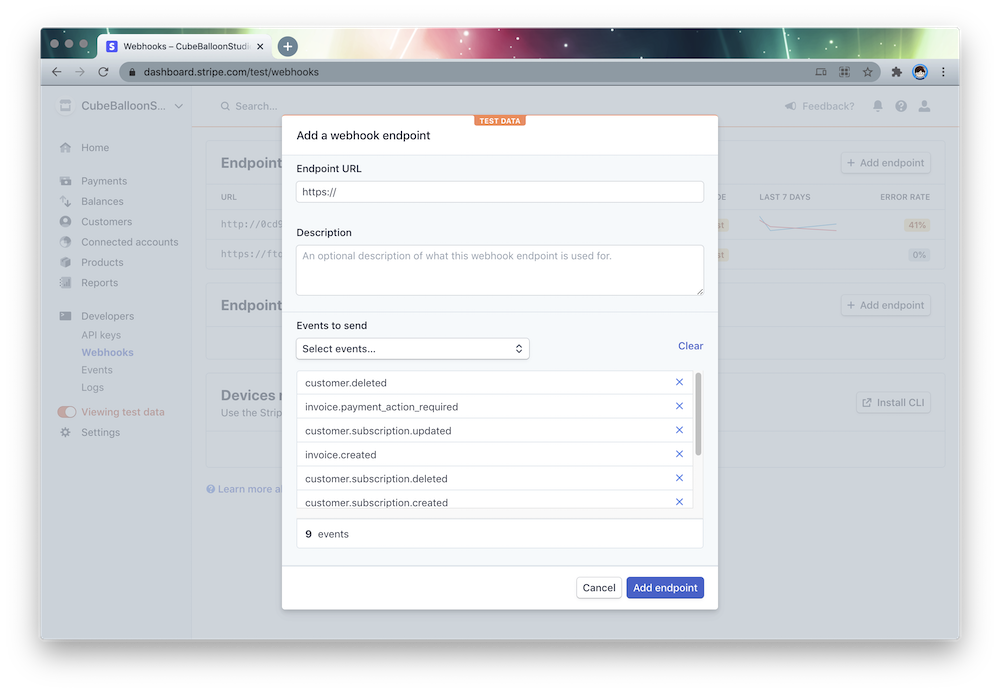Remove customer.subscription.updated event
The image size is (1000, 693).
pyautogui.click(x=679, y=430)
